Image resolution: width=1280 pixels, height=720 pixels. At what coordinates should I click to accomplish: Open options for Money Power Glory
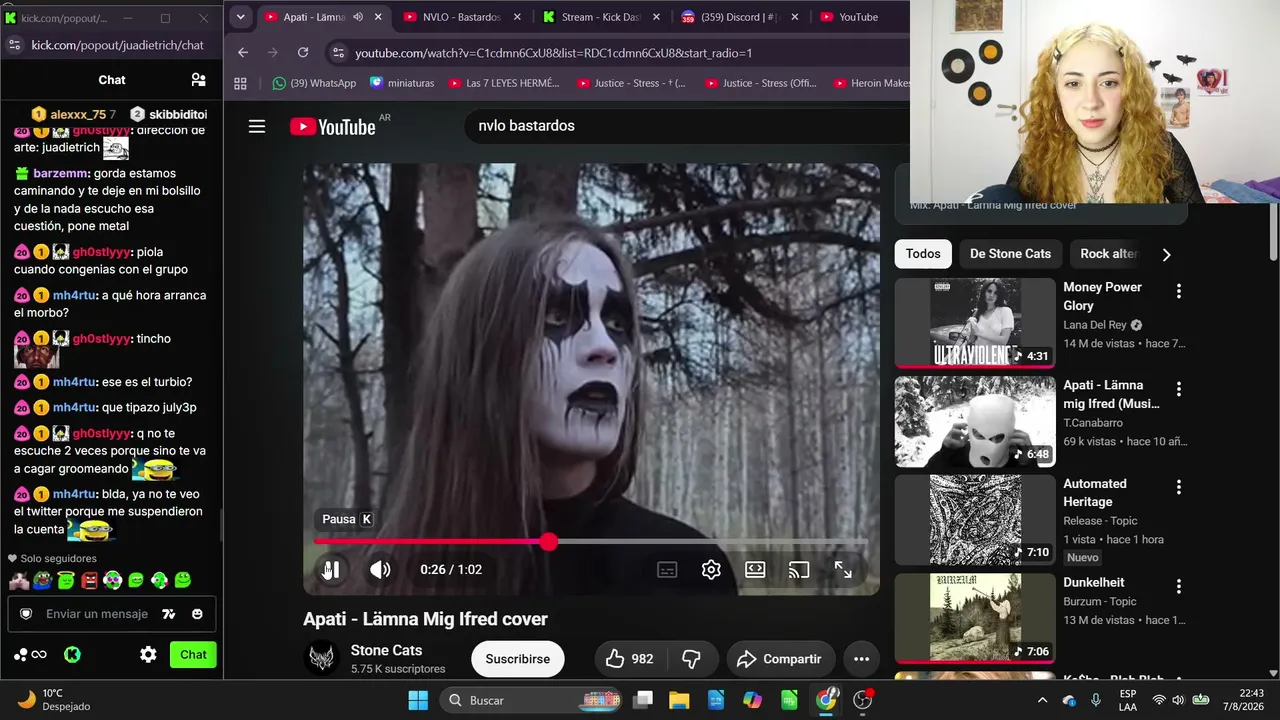click(1179, 291)
